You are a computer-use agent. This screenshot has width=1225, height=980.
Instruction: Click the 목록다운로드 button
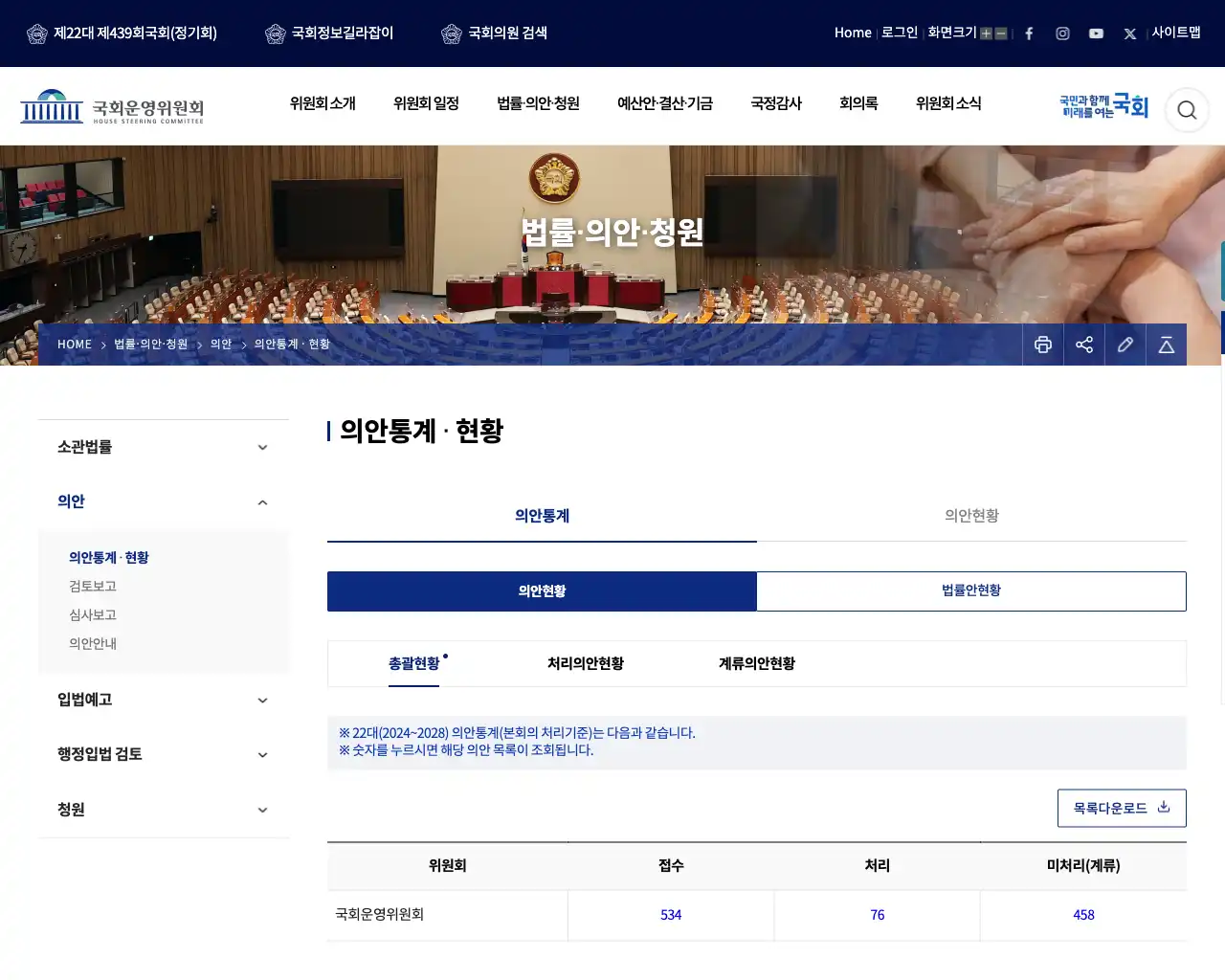1122,809
